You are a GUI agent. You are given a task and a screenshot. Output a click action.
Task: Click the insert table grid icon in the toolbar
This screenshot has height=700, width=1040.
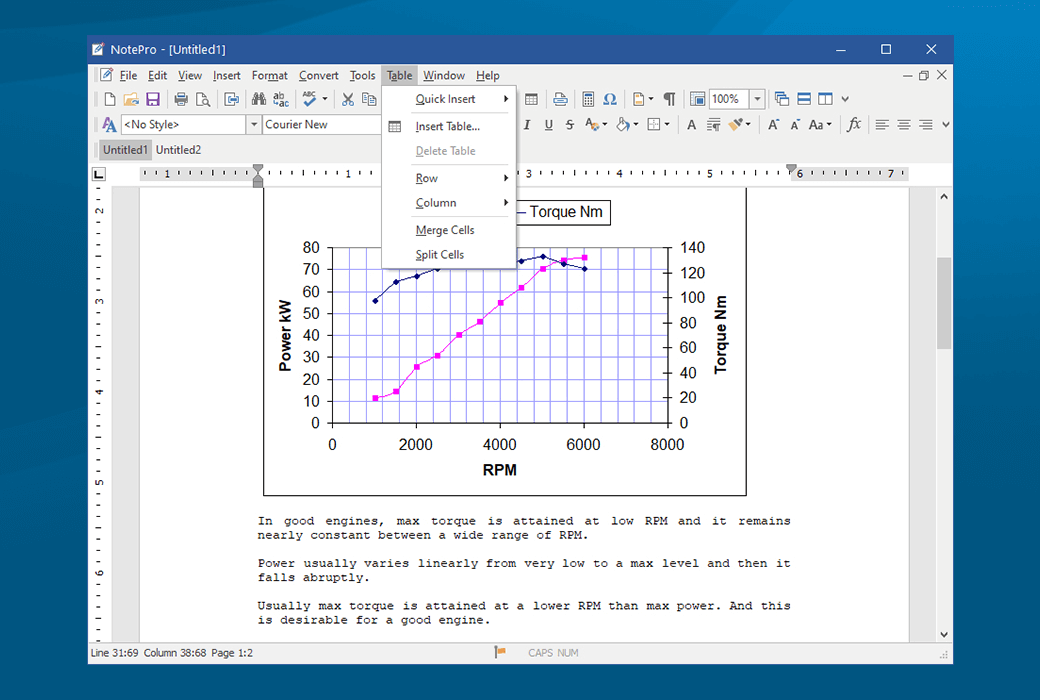(x=531, y=99)
